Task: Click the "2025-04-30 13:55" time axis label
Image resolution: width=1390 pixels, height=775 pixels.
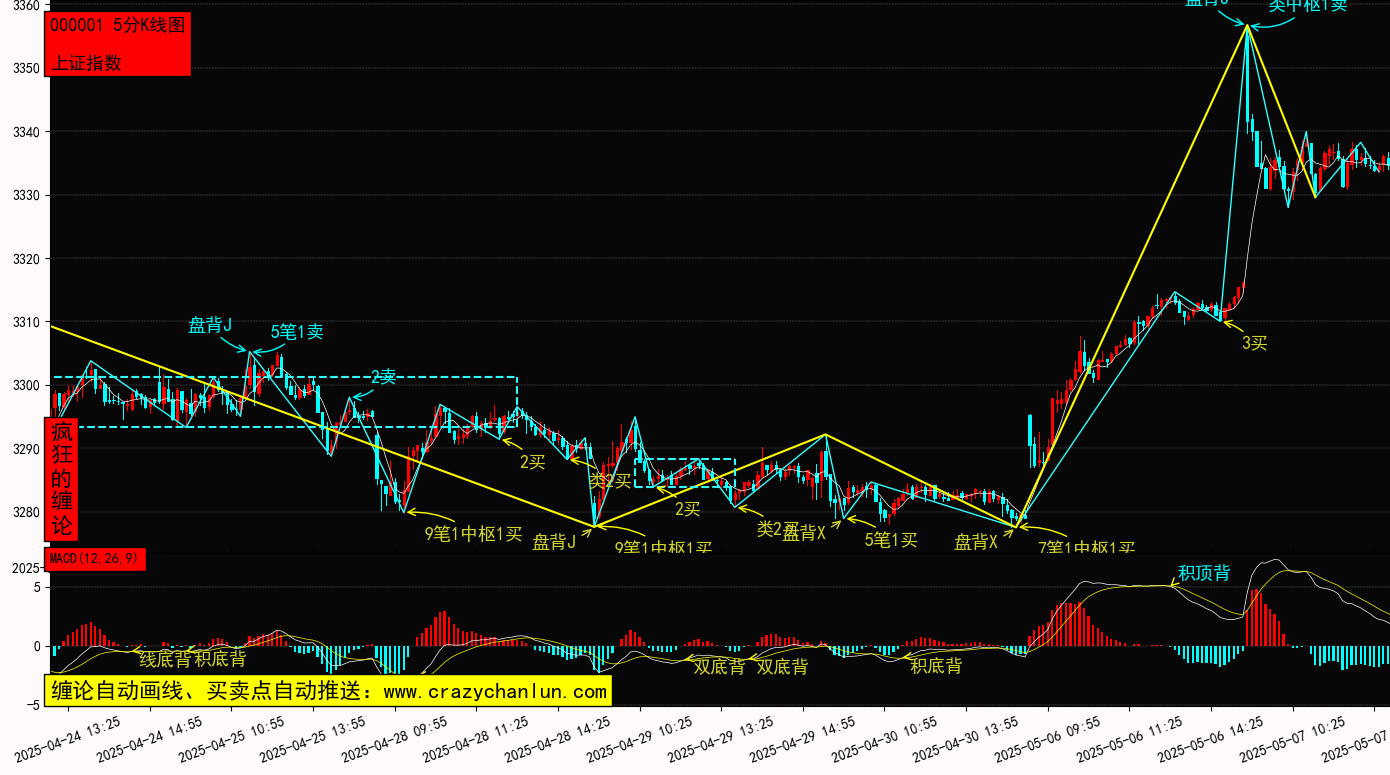Action: [x=967, y=738]
